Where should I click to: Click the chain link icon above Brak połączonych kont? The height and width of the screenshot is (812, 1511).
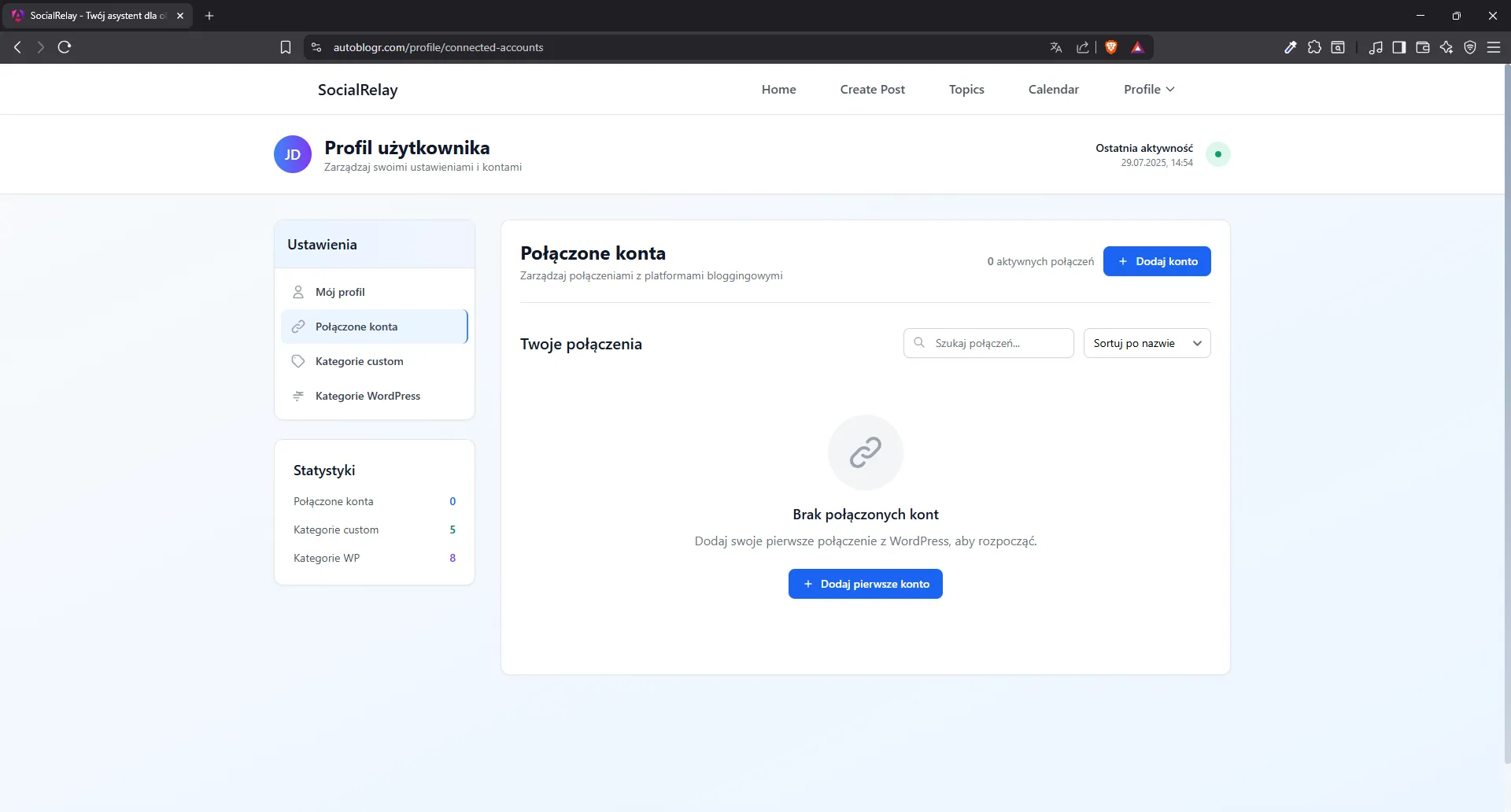pyautogui.click(x=865, y=452)
